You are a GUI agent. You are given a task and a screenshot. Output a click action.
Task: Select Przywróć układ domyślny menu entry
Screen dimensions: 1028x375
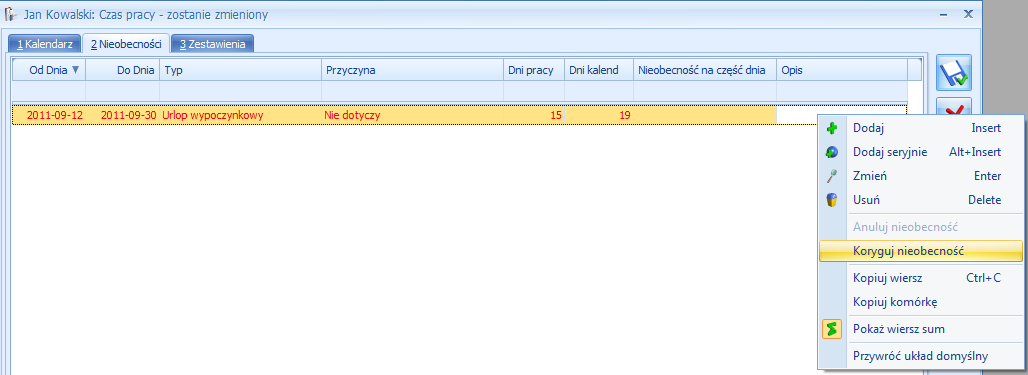coord(920,357)
